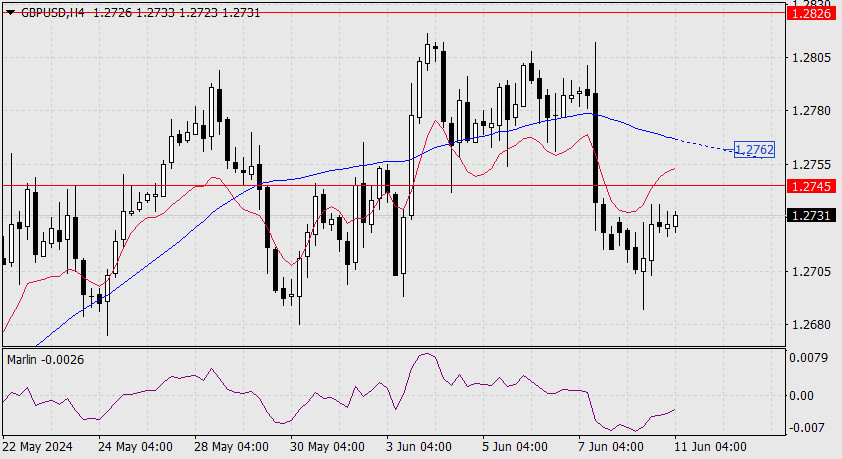This screenshot has height=459, width=842.
Task: Click the 0.0079 Marlin scale value
Action: tap(808, 358)
